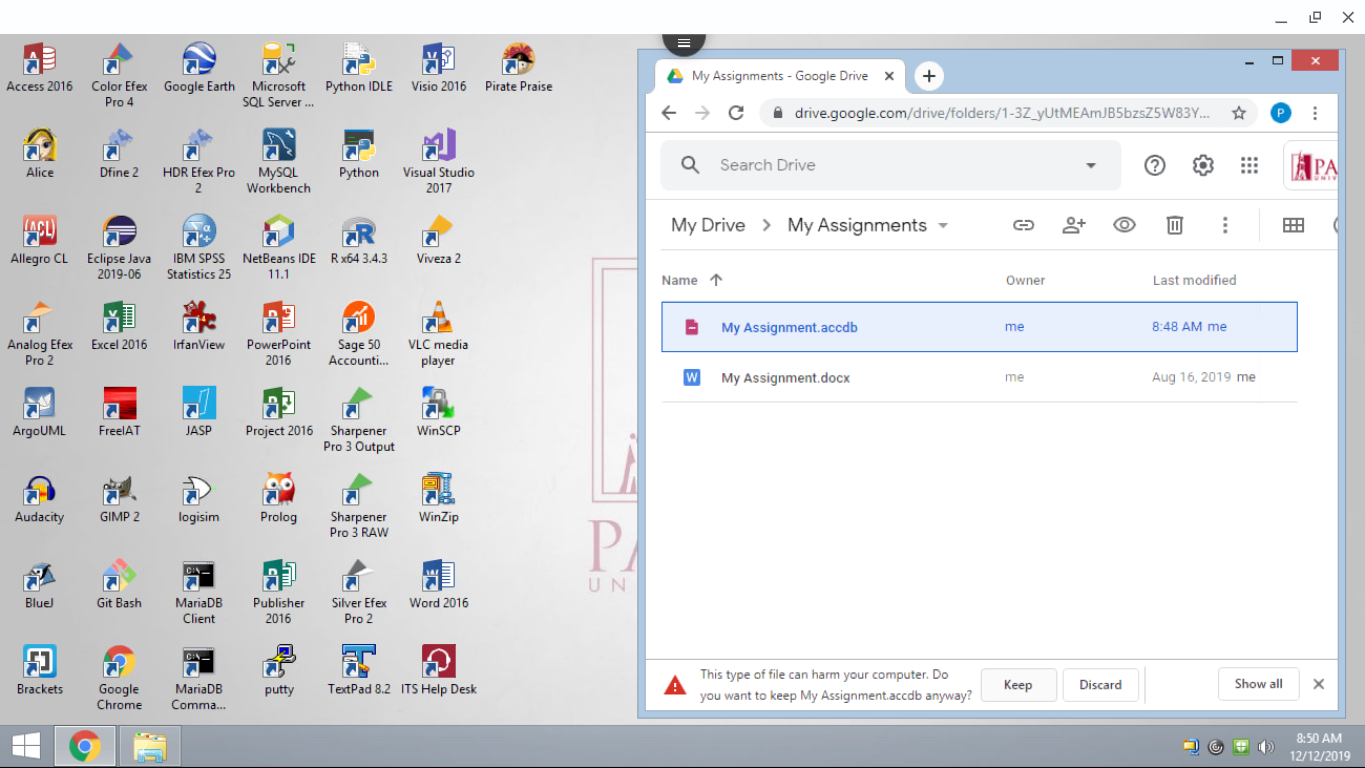Go back in Chrome
The width and height of the screenshot is (1365, 768).
pyautogui.click(x=669, y=113)
